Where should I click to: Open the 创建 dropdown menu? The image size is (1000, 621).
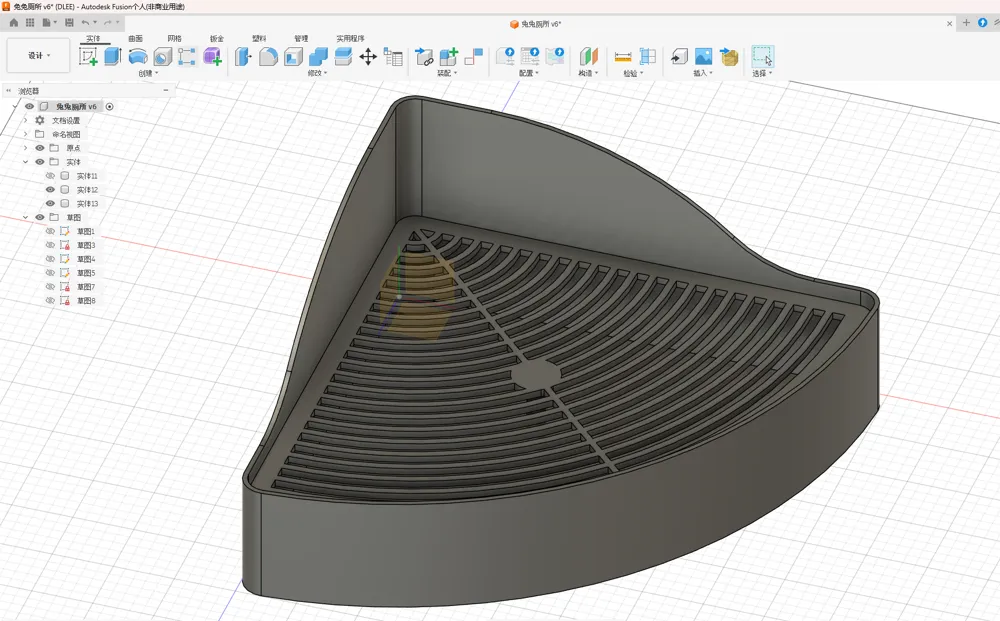148,73
